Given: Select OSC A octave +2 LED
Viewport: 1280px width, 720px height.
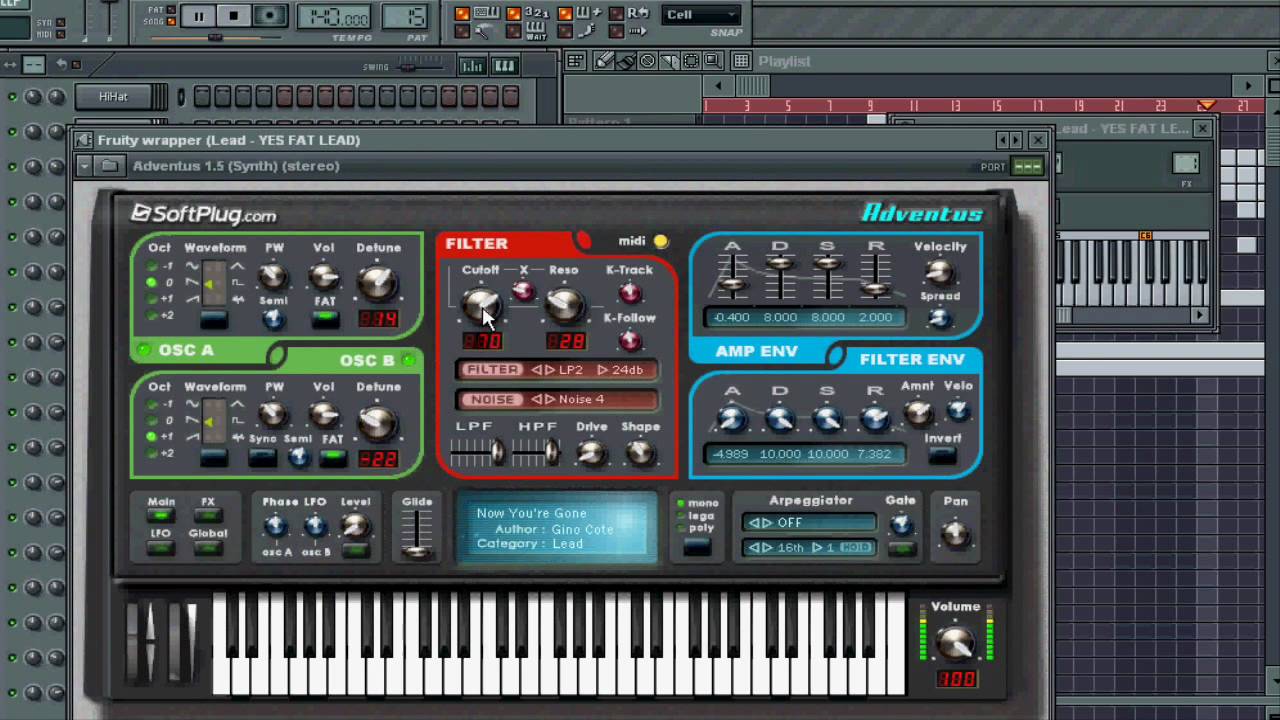Looking at the screenshot, I should point(152,315).
